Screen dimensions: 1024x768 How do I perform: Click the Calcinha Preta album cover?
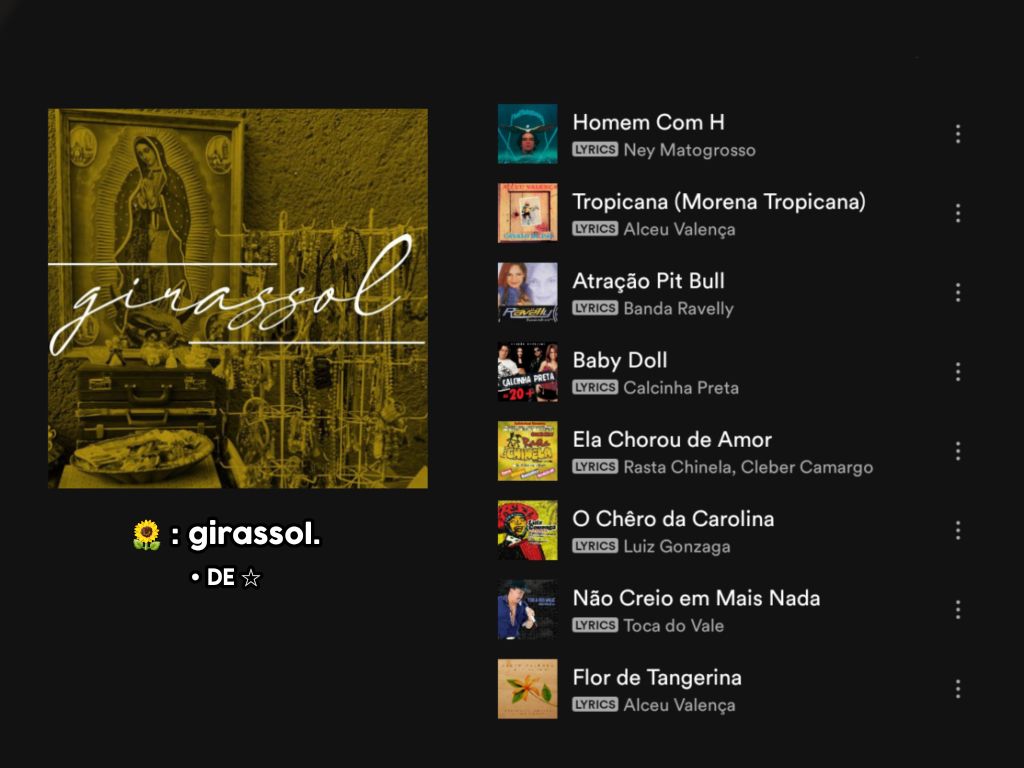528,372
